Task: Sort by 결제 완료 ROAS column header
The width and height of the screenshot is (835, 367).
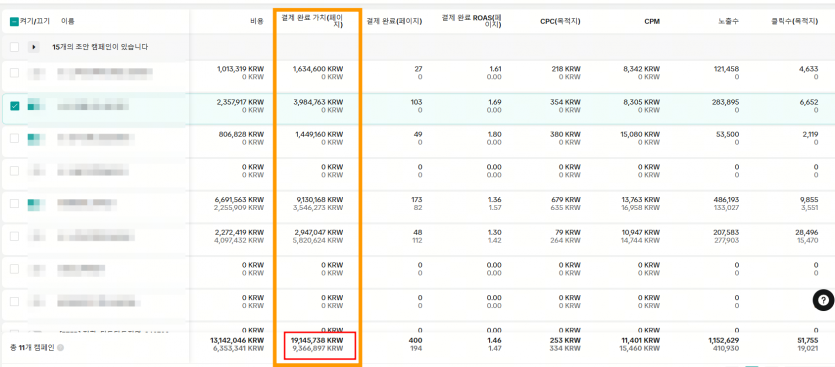Action: 472,21
